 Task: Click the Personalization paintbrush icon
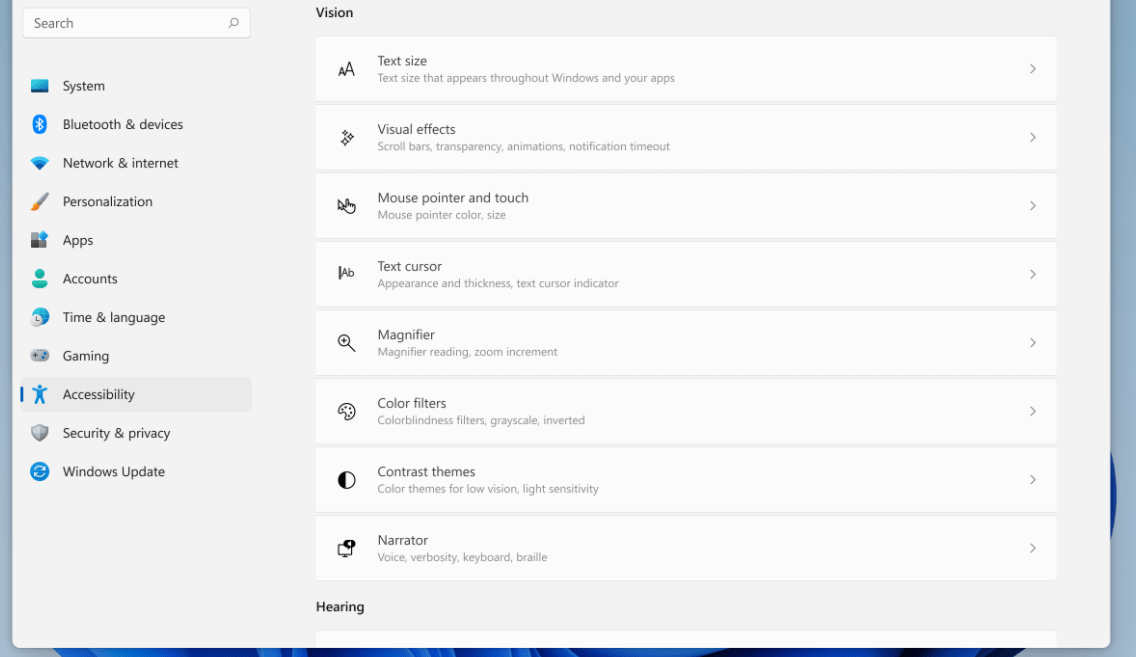point(40,202)
